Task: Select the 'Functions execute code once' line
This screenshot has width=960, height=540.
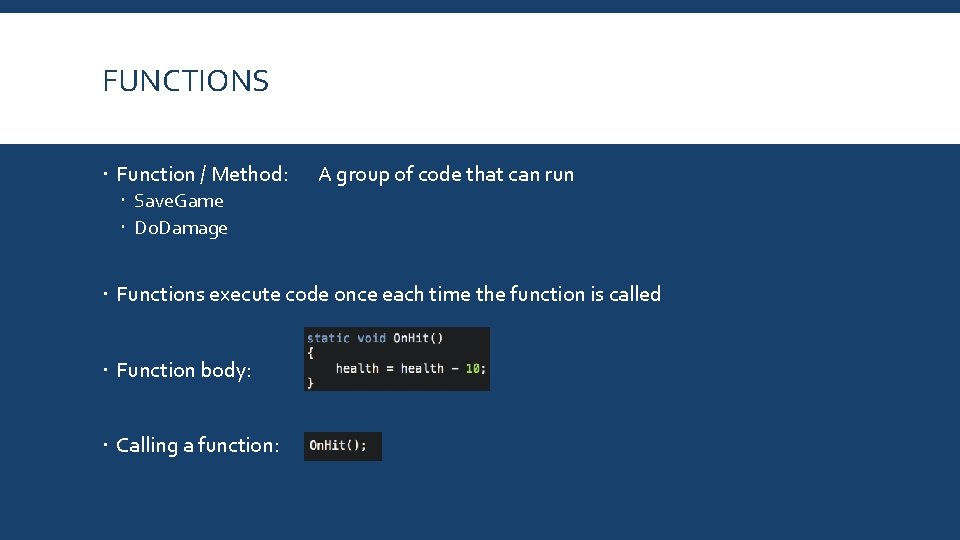Action: point(388,294)
